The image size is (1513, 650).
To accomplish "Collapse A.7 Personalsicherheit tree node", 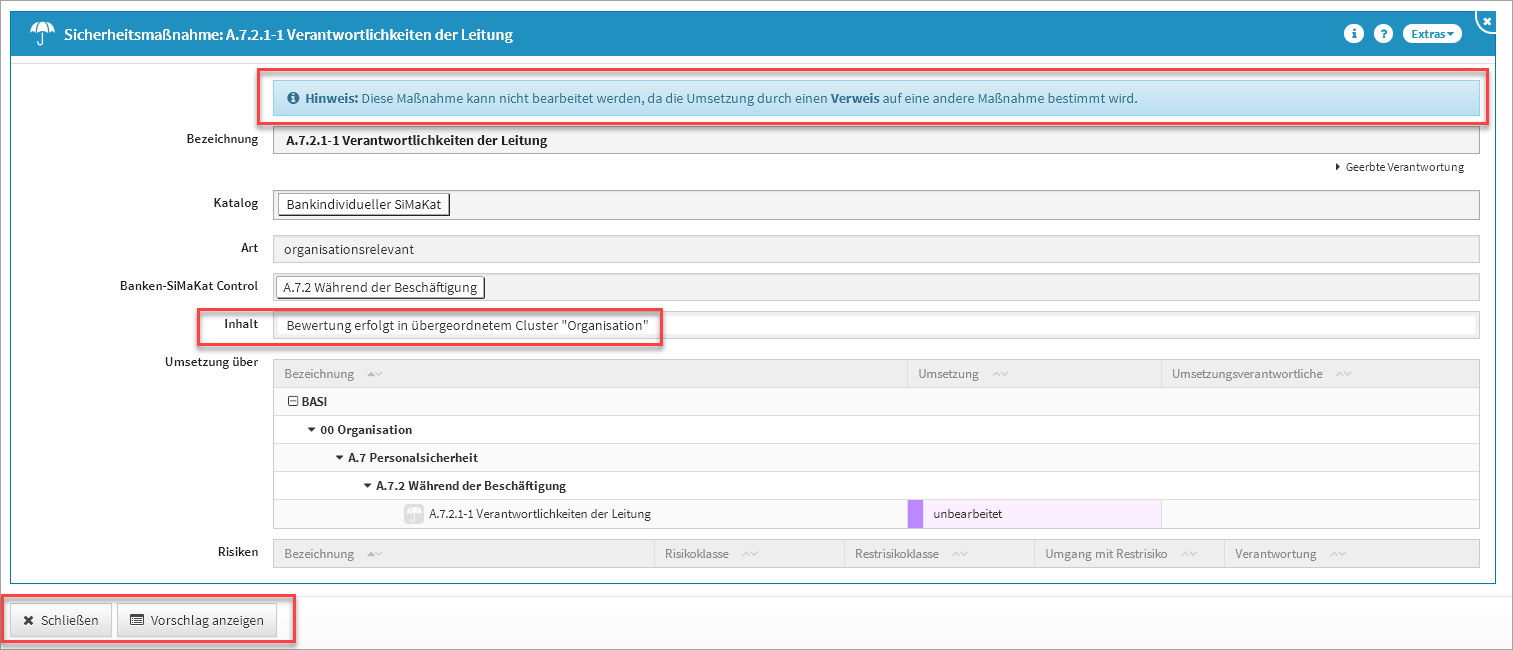I will tap(340, 458).
